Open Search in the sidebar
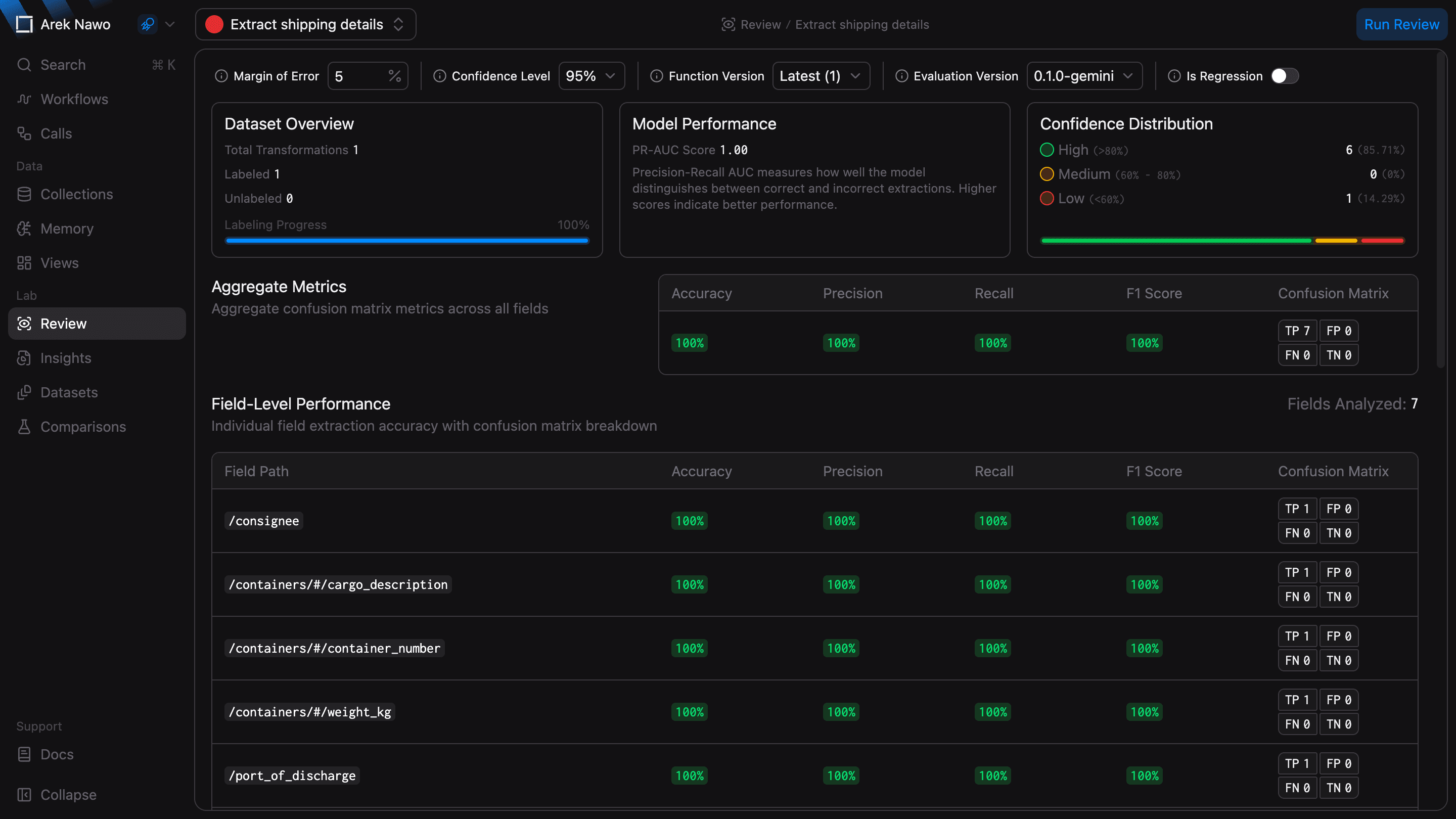Screen dimensions: 1456x819 coord(97,65)
